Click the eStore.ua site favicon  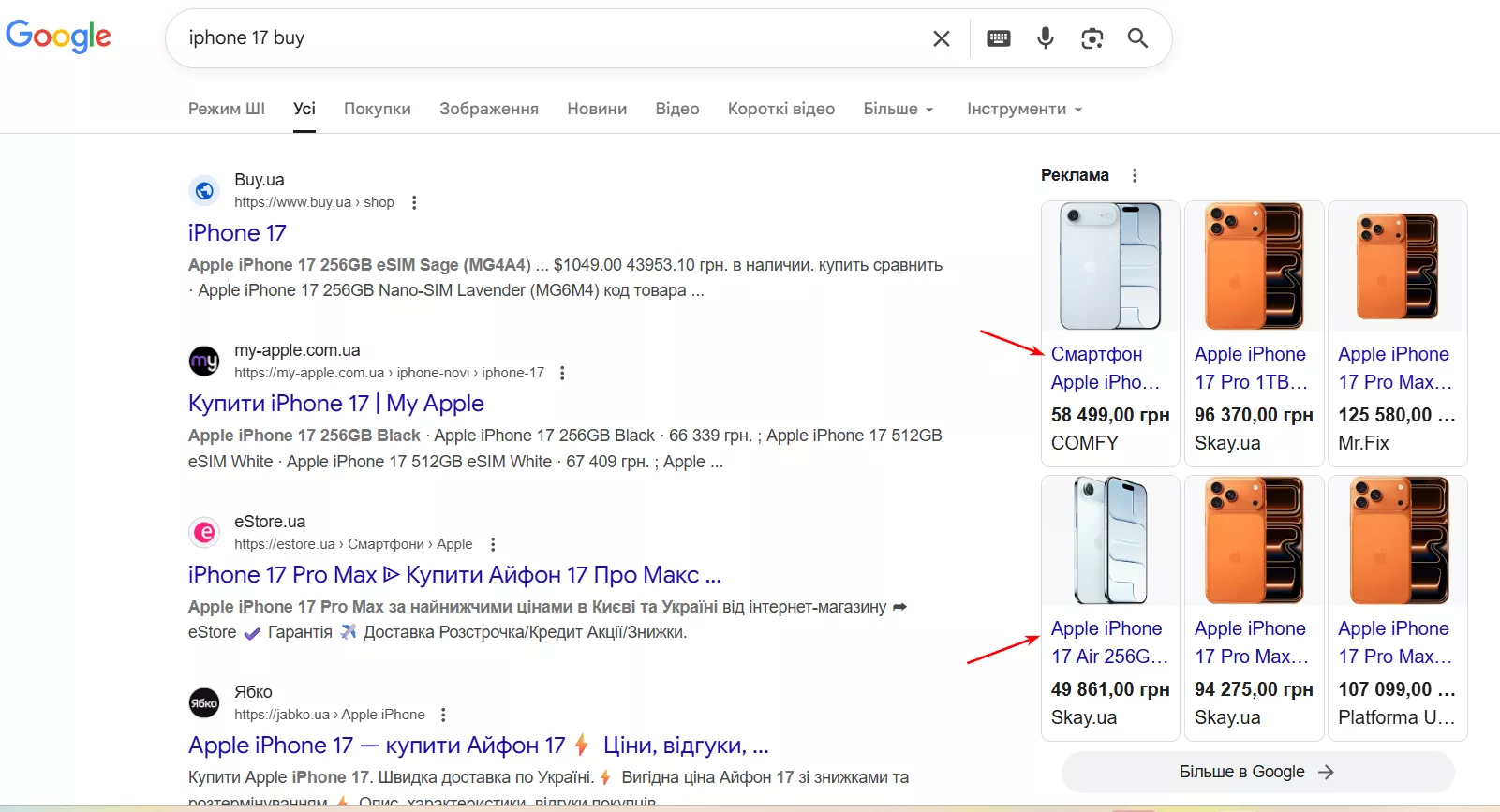point(204,533)
